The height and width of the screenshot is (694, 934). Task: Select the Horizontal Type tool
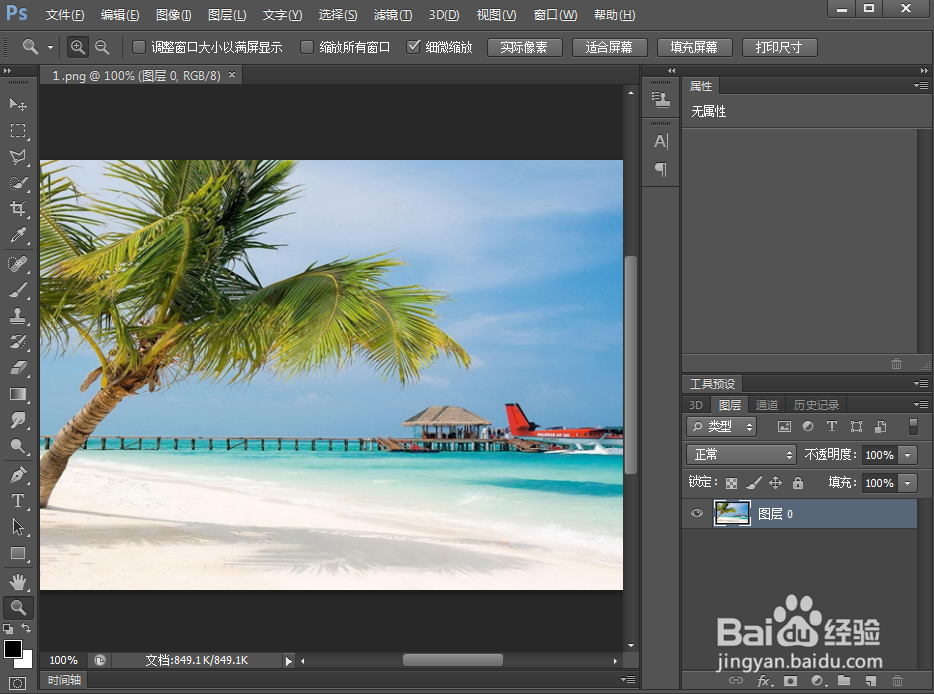coord(18,501)
